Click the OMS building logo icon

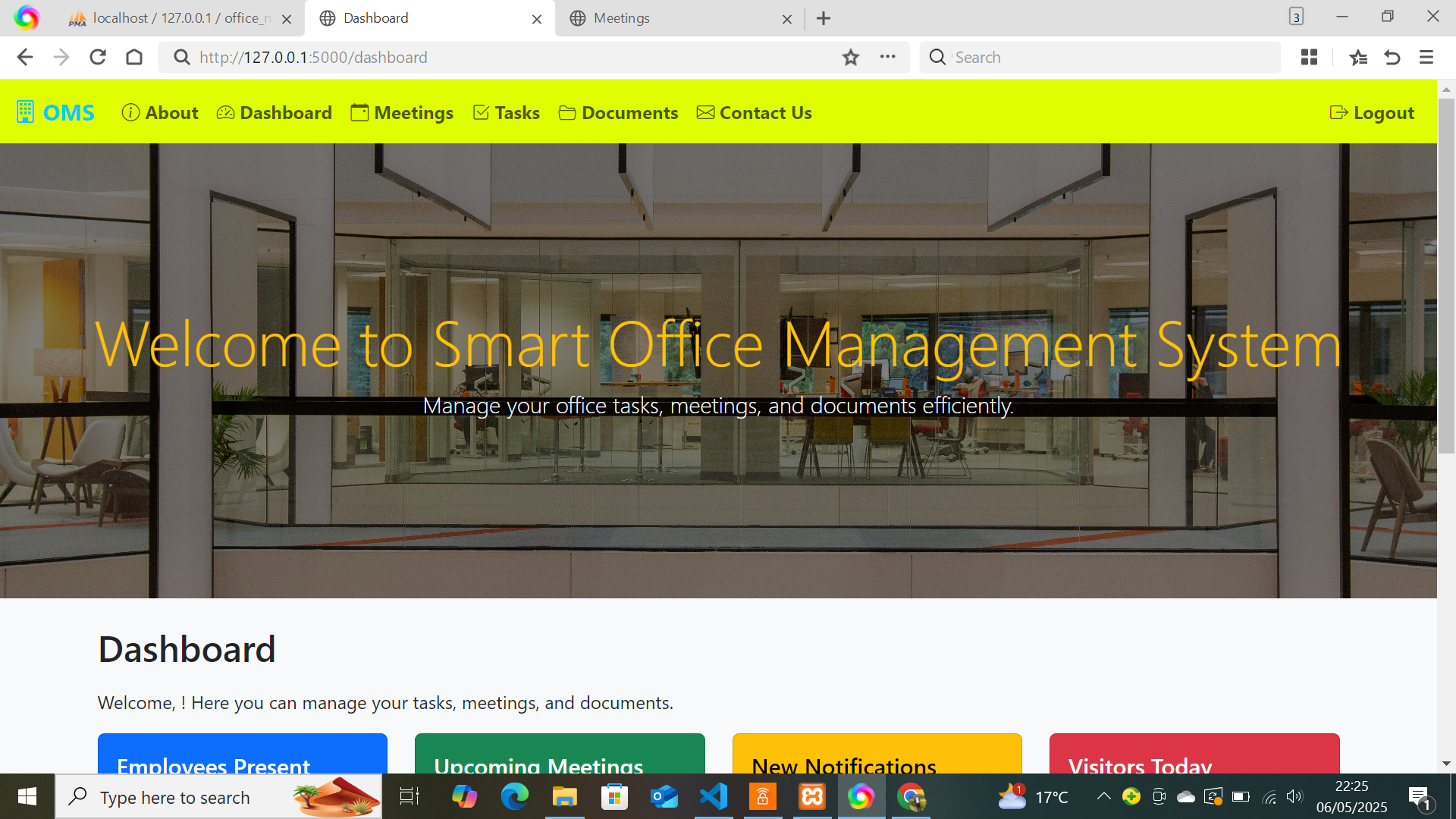[x=25, y=112]
